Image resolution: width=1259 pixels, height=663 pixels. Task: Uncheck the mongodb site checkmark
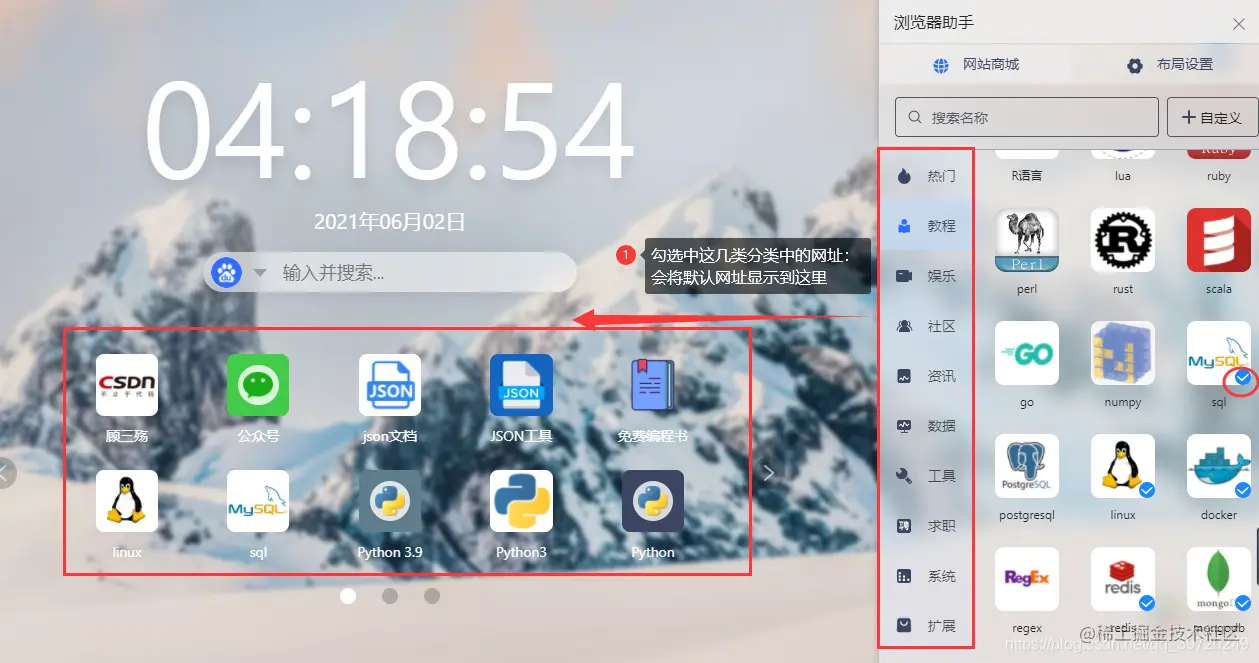1243,603
